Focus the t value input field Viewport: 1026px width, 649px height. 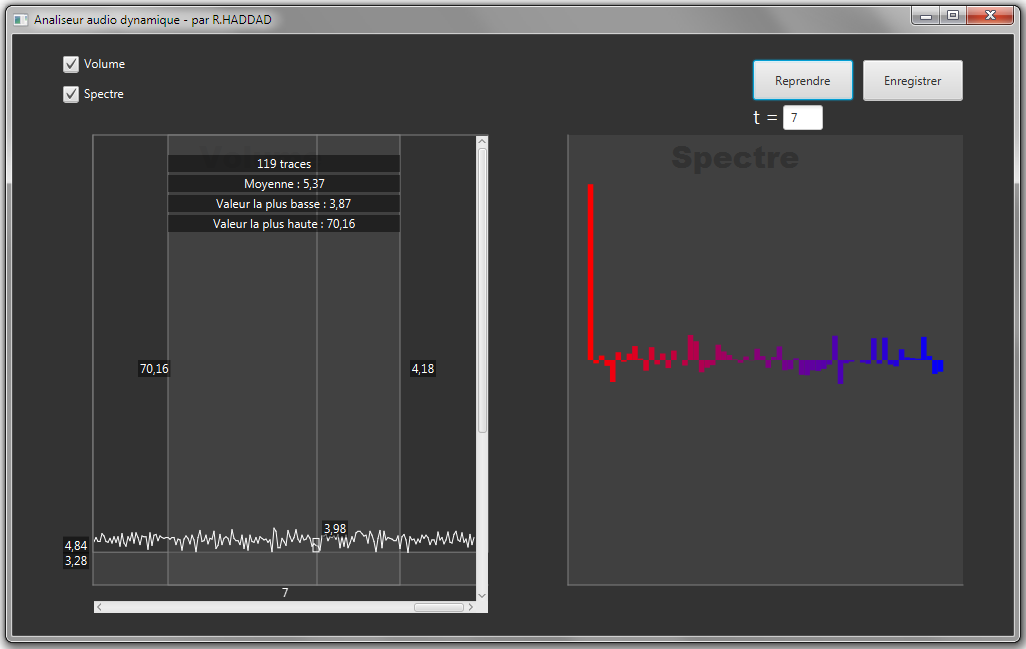[x=802, y=118]
